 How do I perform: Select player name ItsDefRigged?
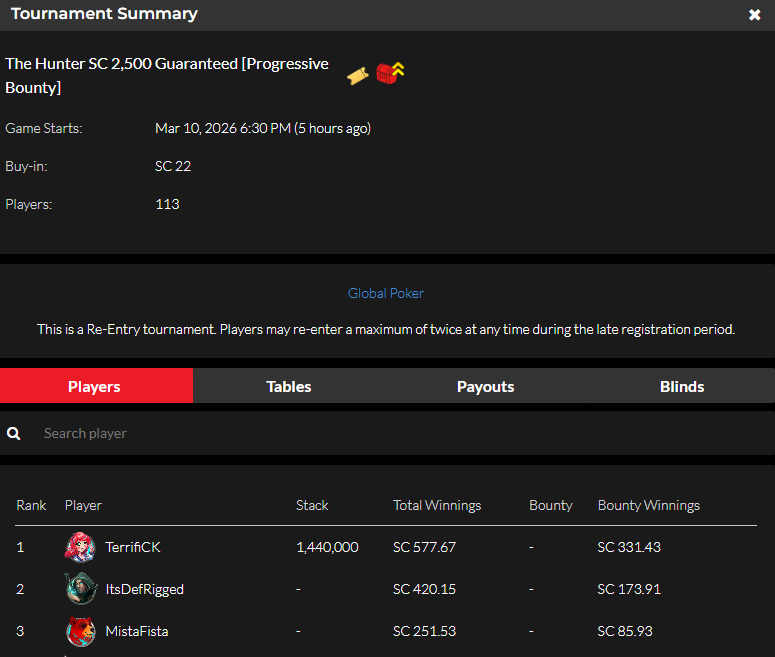click(144, 589)
